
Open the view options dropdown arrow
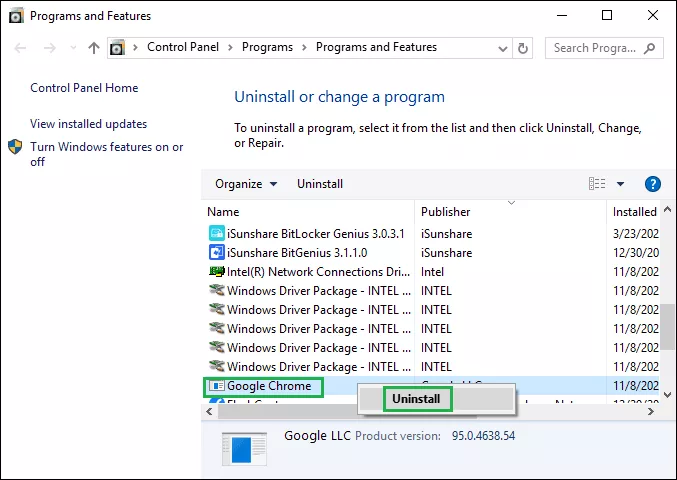tap(620, 184)
